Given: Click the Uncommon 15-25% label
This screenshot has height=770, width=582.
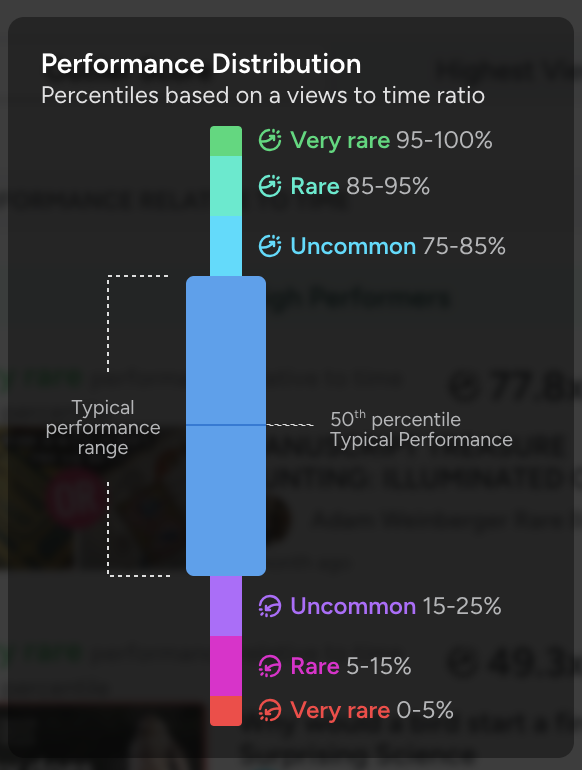Looking at the screenshot, I should pos(396,606).
